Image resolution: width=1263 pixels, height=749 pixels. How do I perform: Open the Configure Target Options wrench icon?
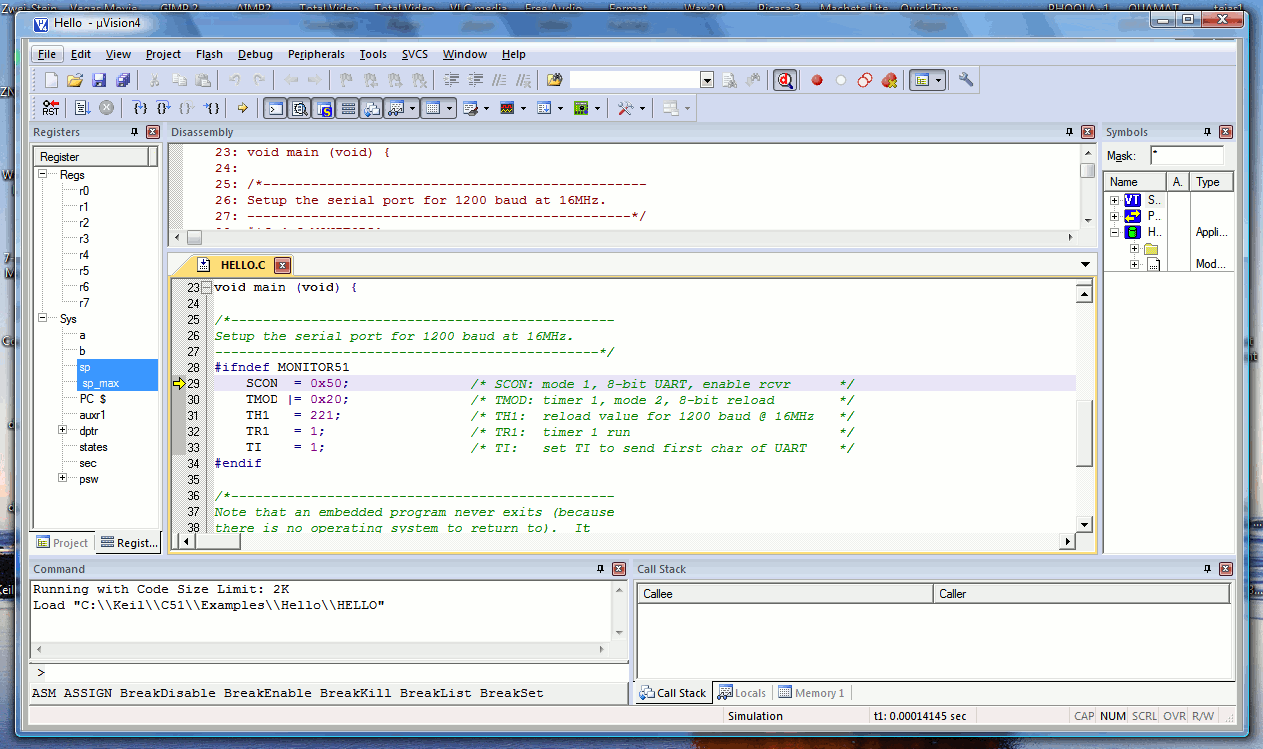(966, 79)
